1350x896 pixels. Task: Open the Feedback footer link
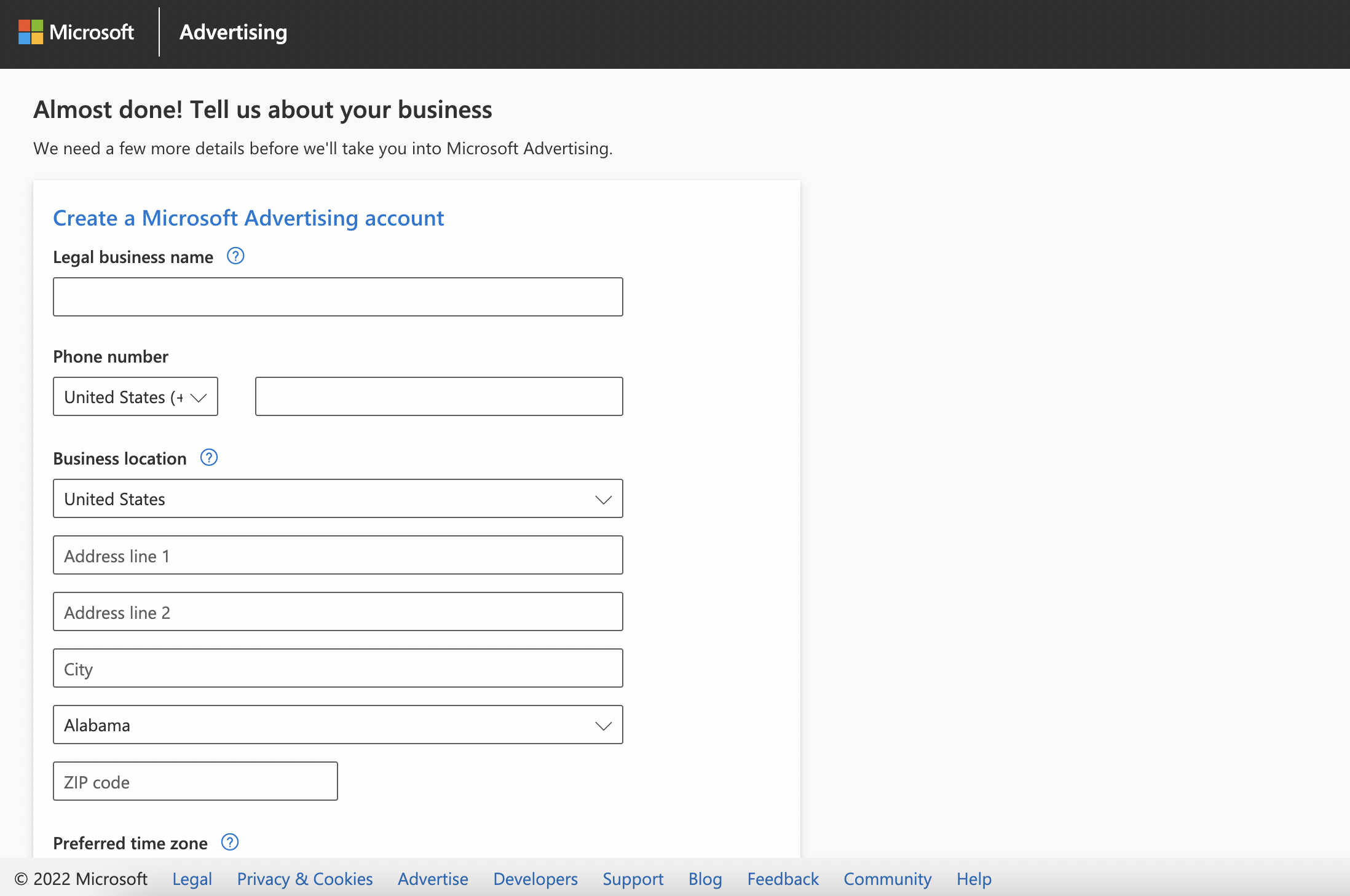coord(783,879)
